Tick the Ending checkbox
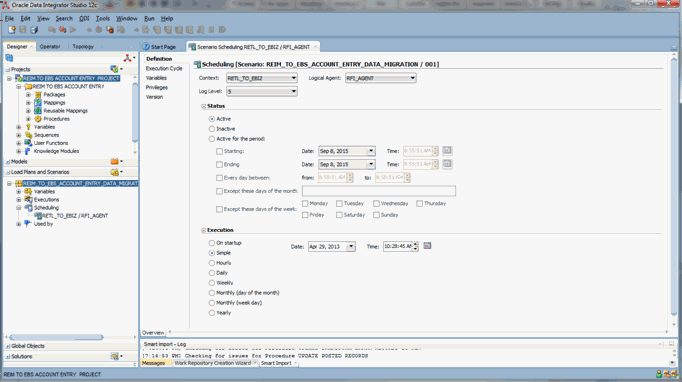 click(x=219, y=164)
